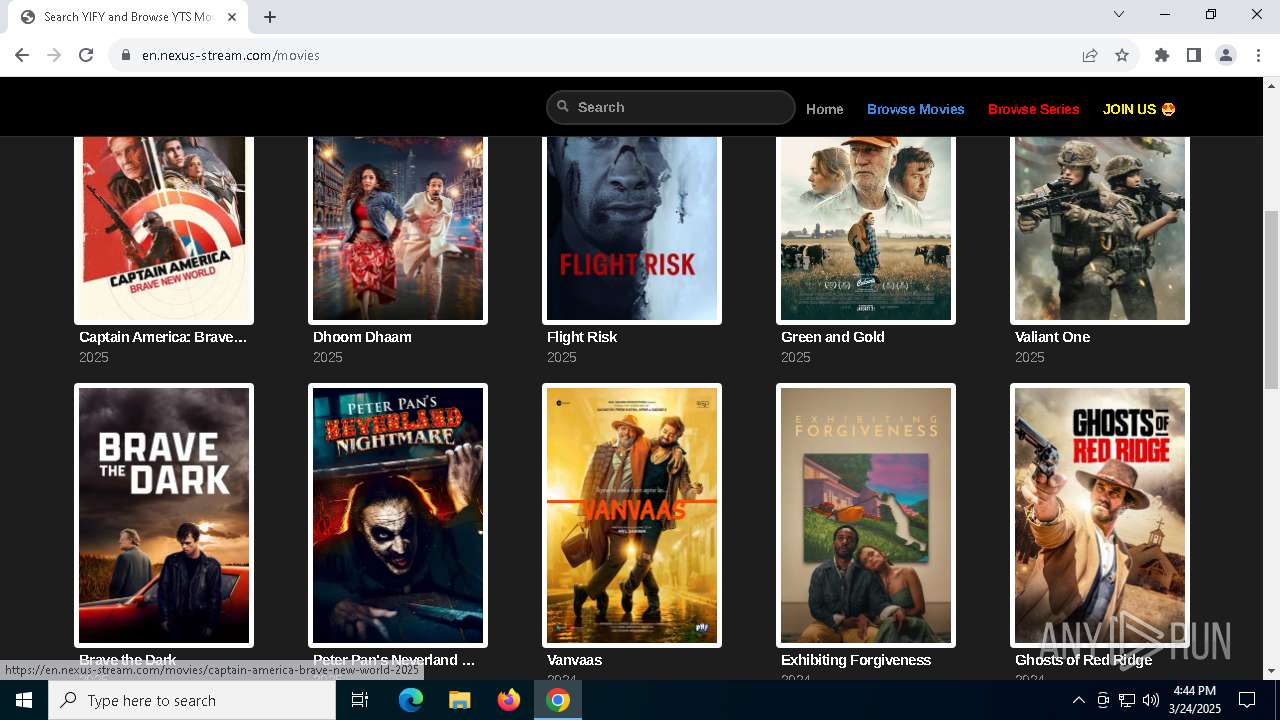
Task: Open the Browse Series menu link
Action: 1034,109
